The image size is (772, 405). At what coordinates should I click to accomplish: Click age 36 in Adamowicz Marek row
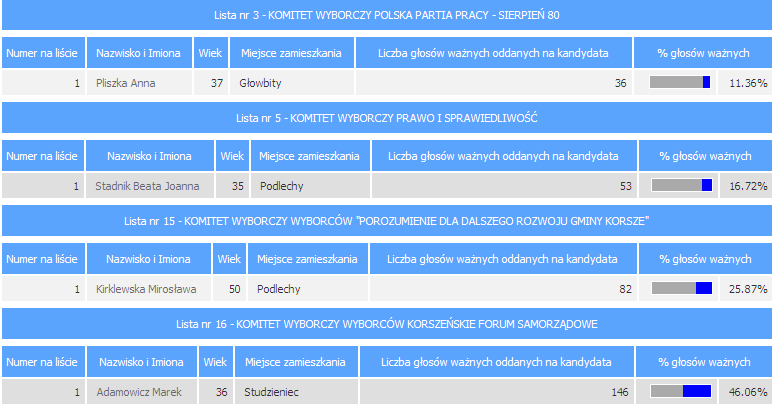pos(222,392)
